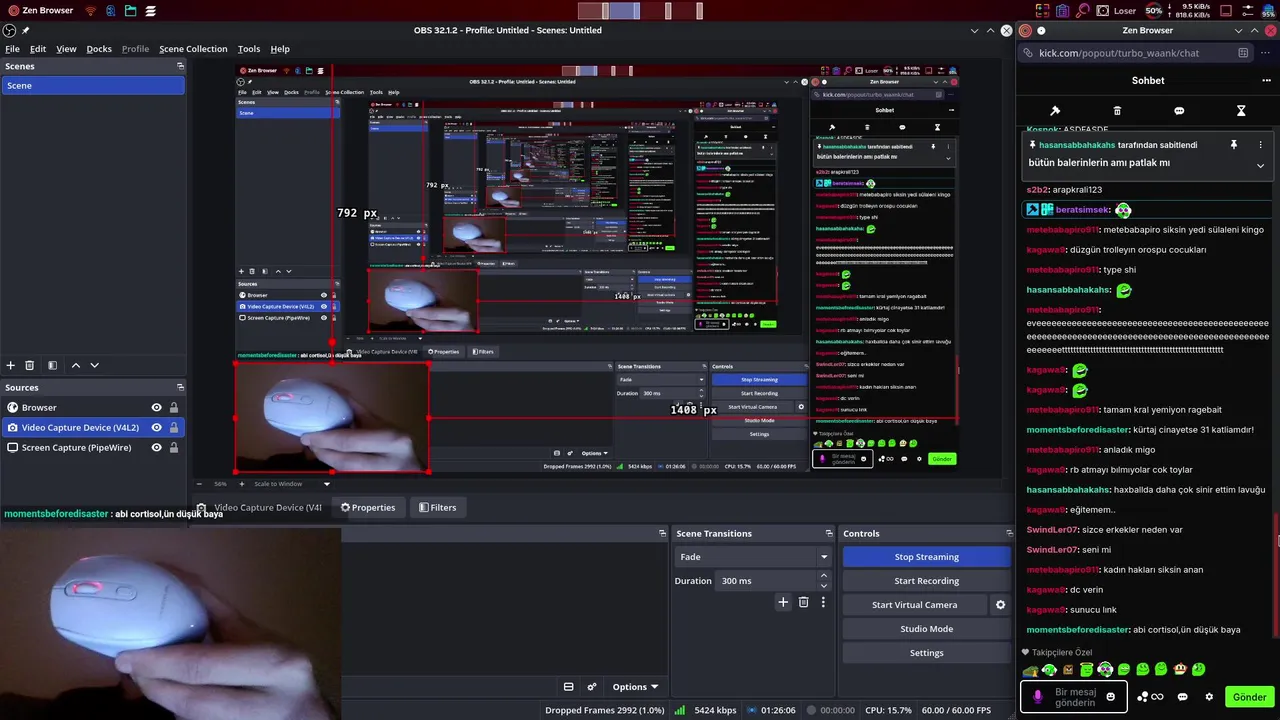
Task: Click the trash icon in Kick chat toolbar
Action: click(x=1117, y=111)
